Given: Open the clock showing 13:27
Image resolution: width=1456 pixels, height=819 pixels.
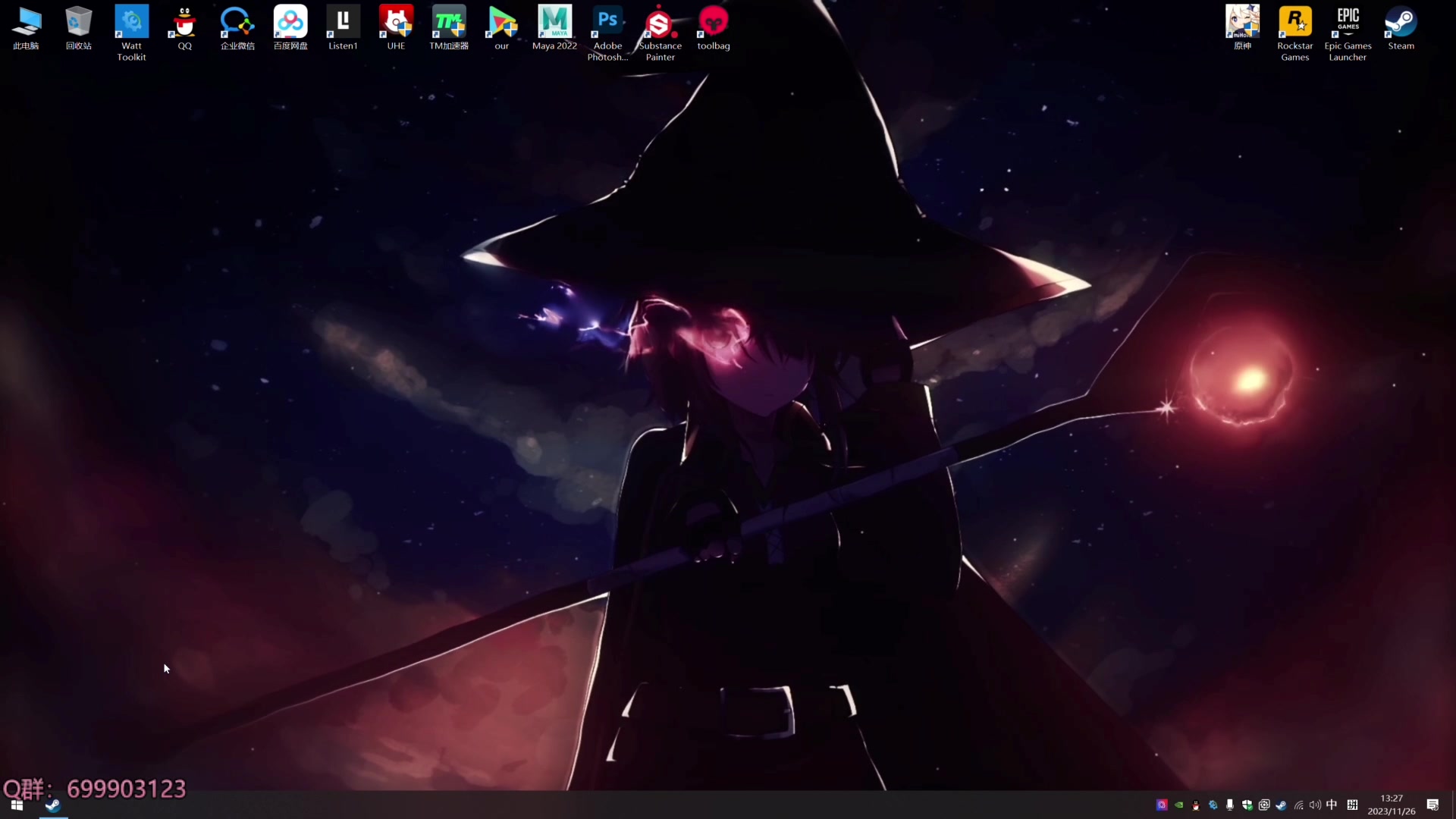Looking at the screenshot, I should [1392, 805].
